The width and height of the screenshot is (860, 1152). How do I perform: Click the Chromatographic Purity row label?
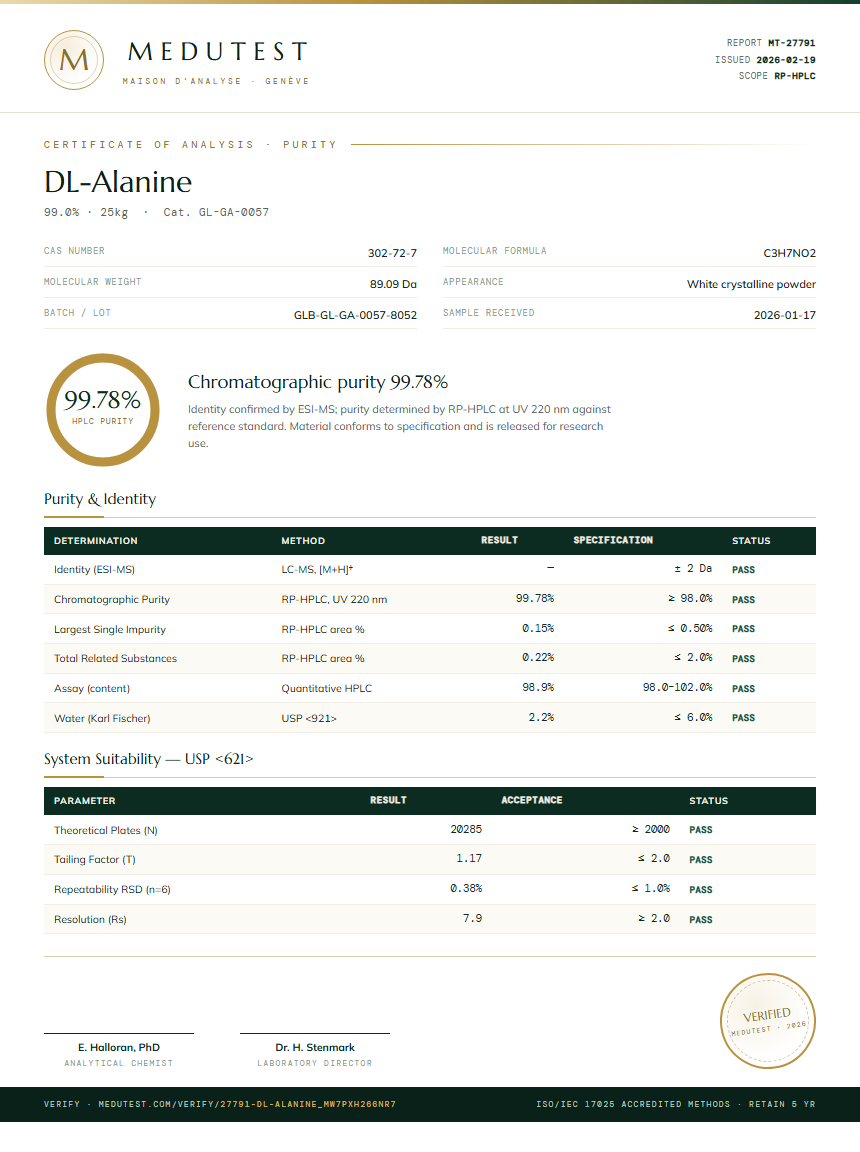coord(112,600)
